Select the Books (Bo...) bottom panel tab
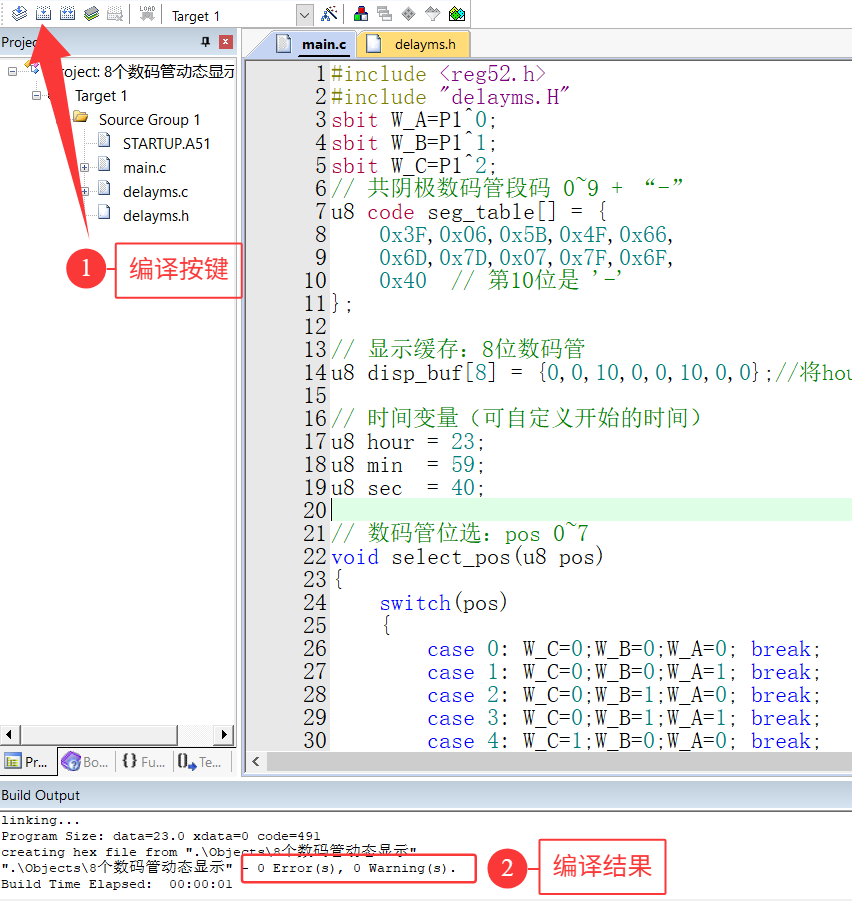 [x=86, y=762]
